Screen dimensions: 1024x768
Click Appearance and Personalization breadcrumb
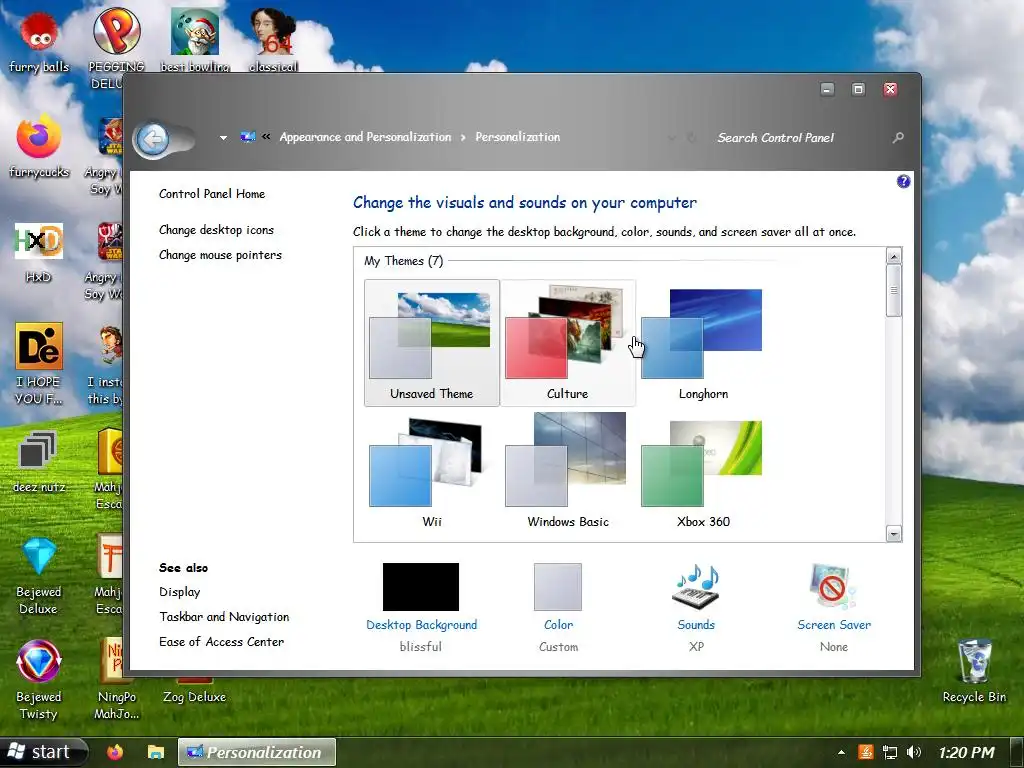(365, 137)
